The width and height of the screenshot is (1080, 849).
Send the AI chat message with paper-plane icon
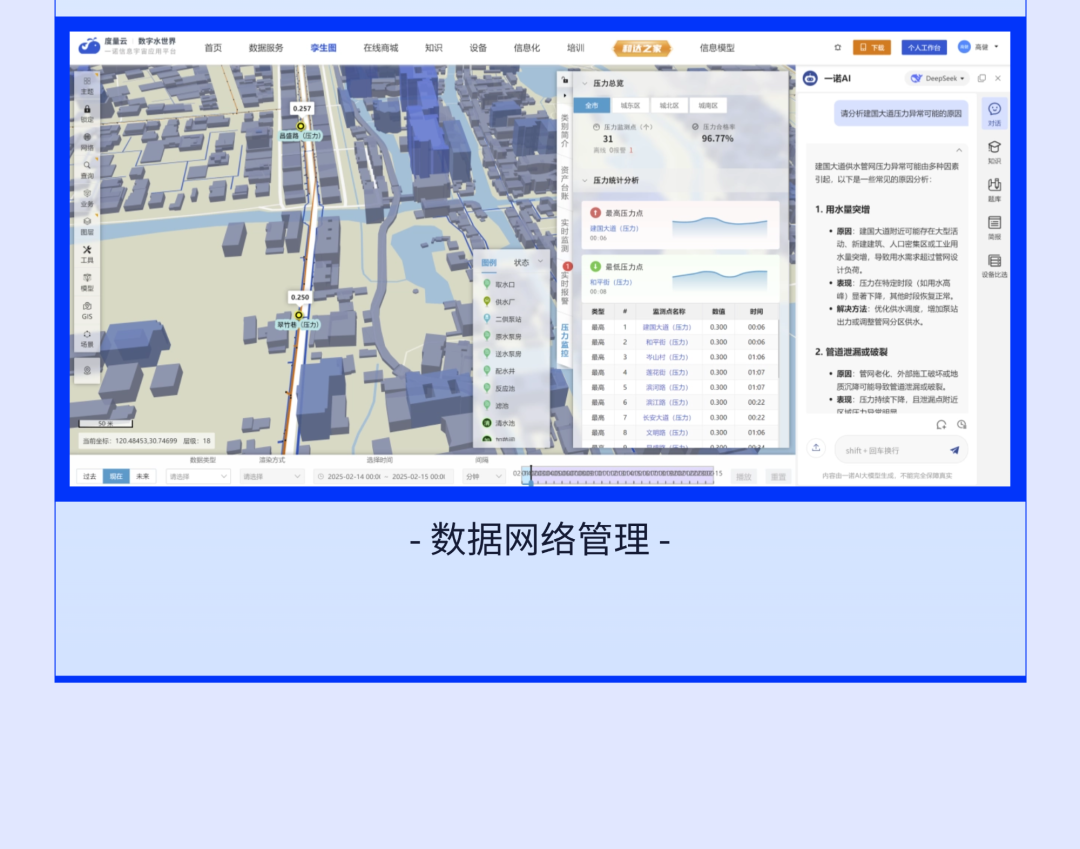tap(954, 450)
